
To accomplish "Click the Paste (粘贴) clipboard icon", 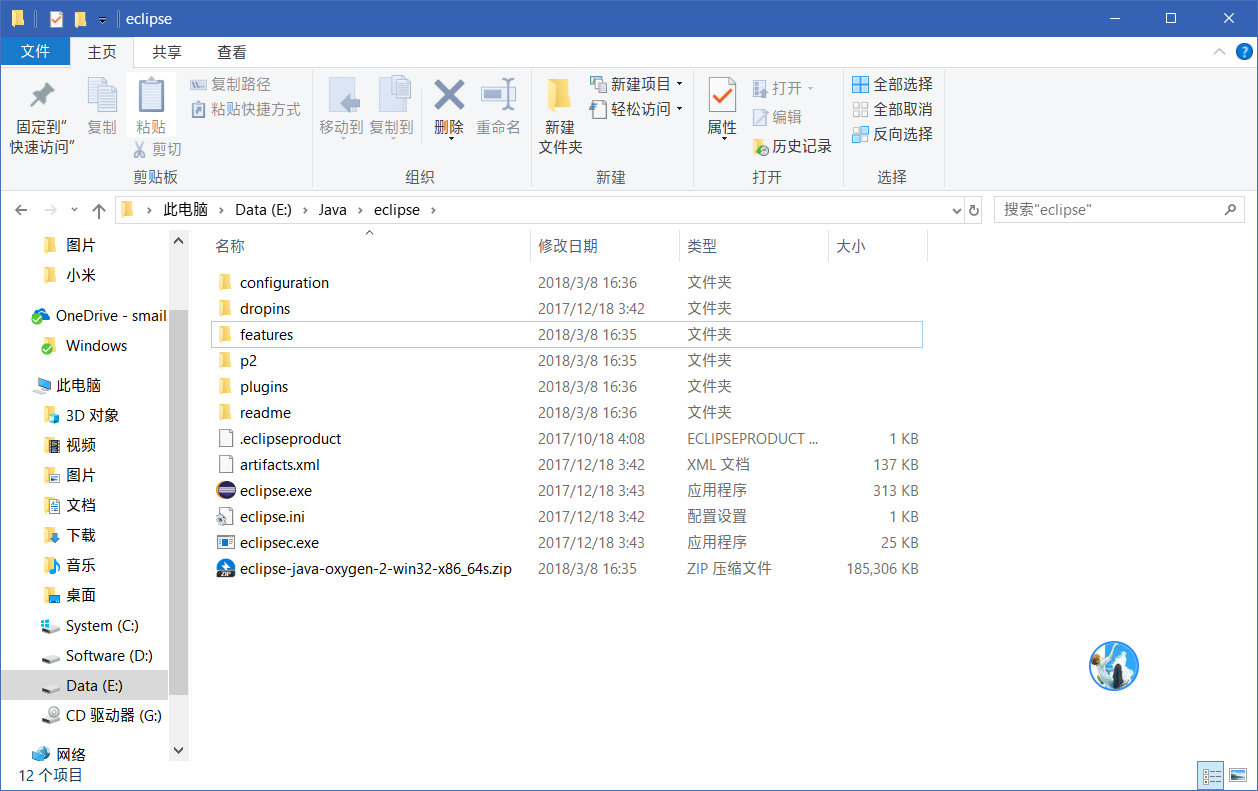I will (x=151, y=96).
